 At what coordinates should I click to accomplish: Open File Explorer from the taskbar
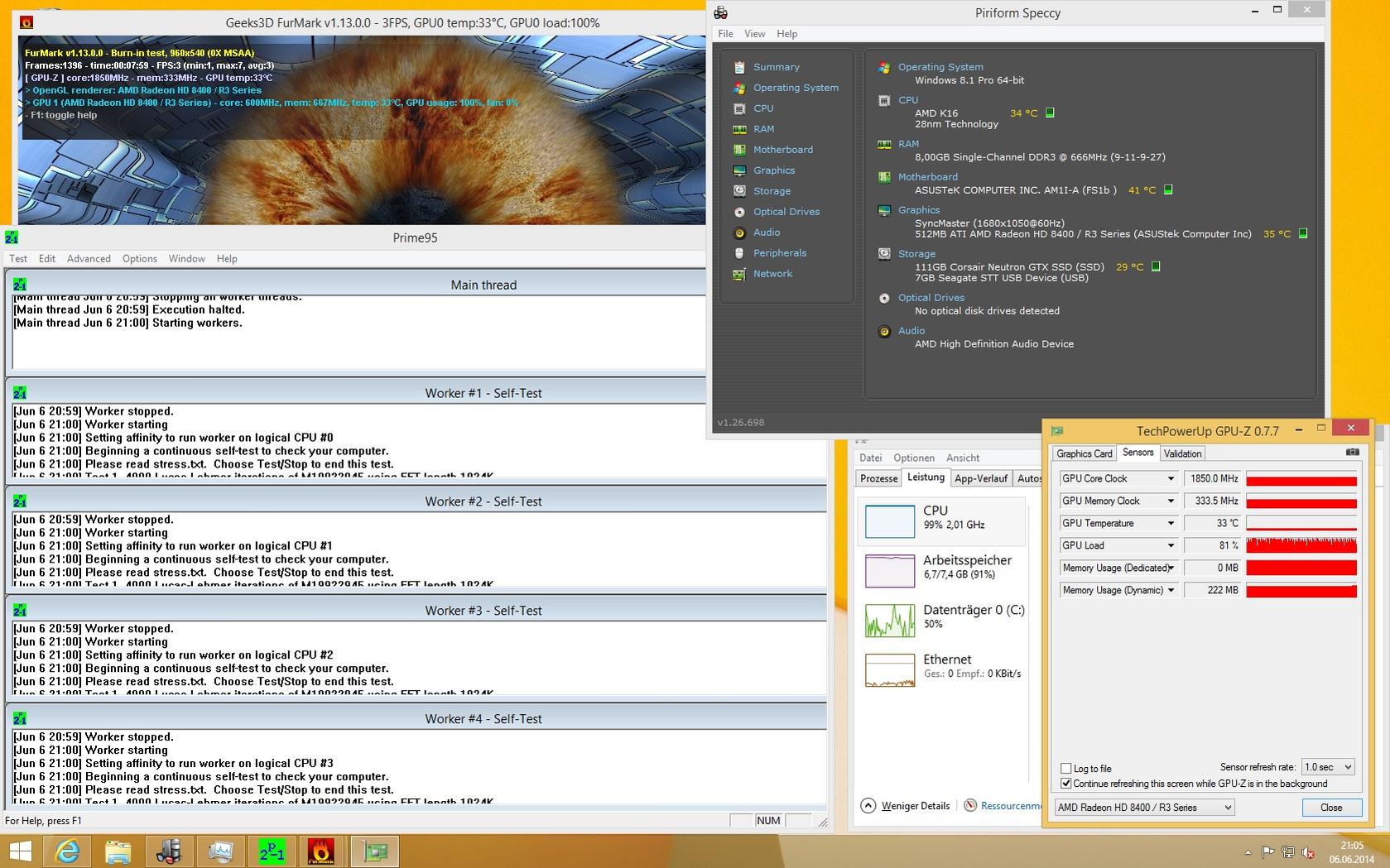pos(118,851)
